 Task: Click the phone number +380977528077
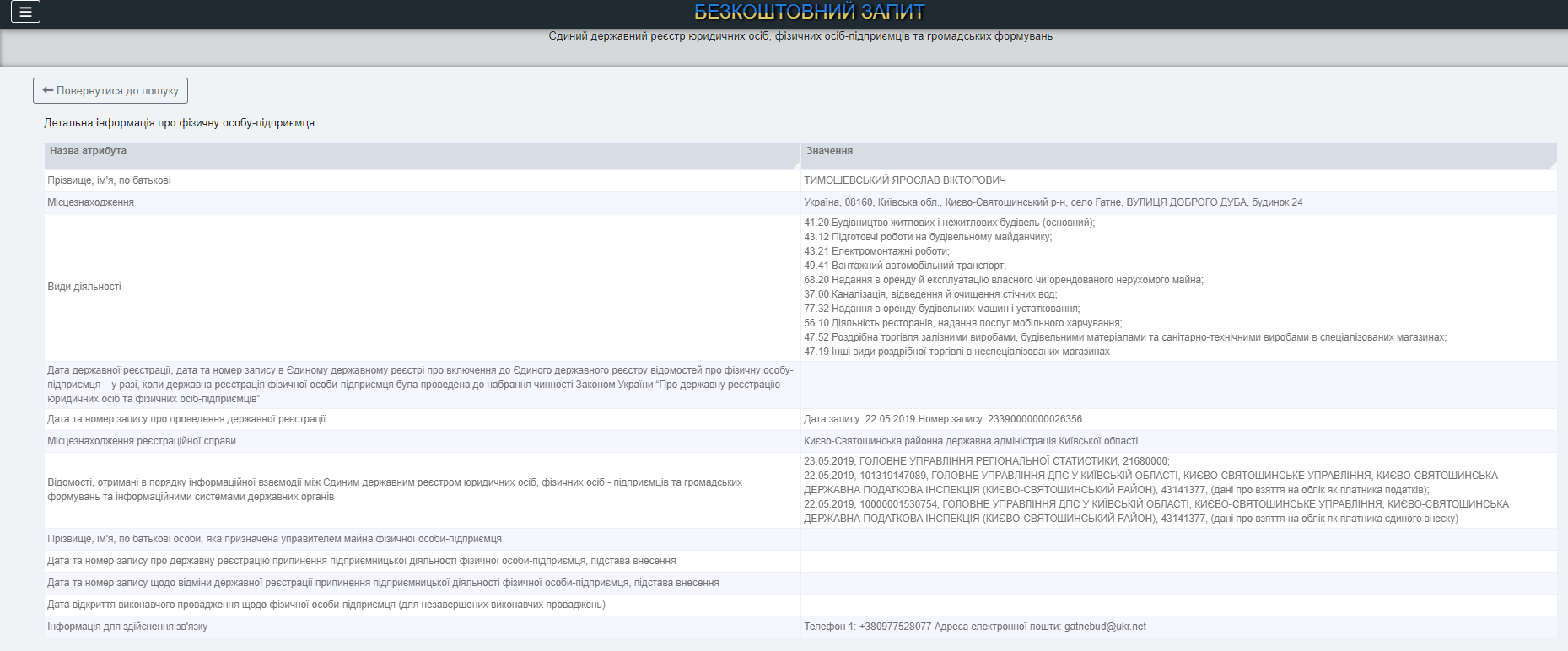click(895, 627)
